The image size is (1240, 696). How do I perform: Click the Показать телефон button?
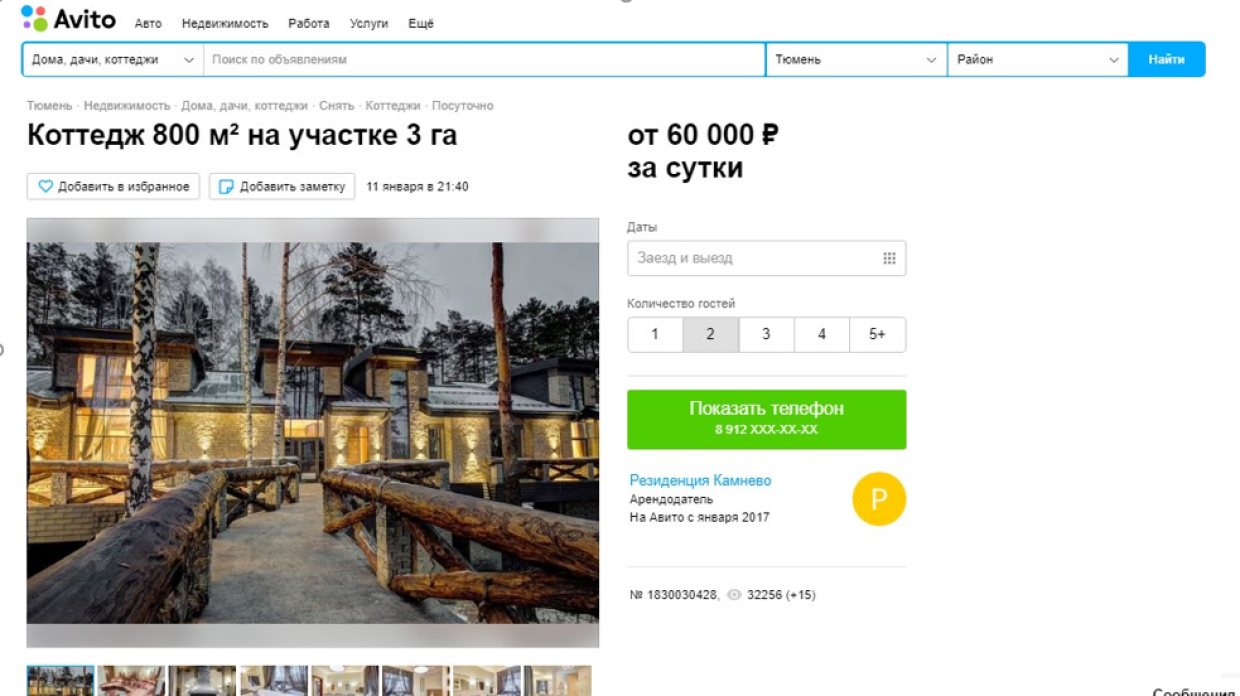[x=765, y=419]
